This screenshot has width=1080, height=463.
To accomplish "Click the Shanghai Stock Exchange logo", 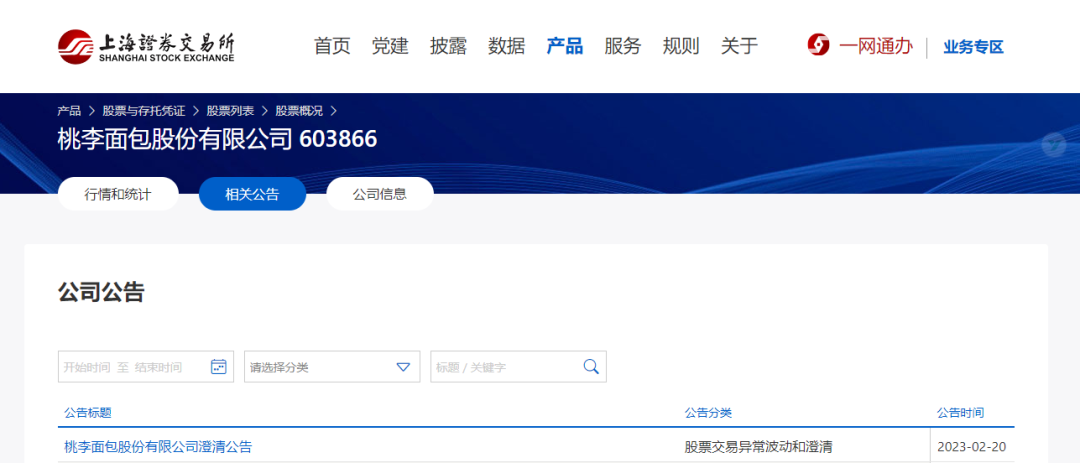I will (146, 46).
